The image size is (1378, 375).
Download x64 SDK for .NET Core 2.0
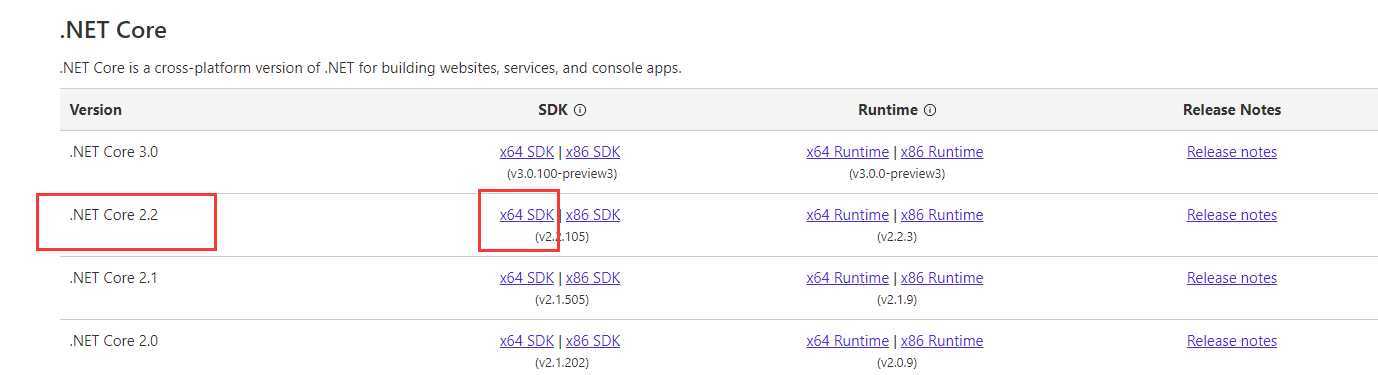click(527, 341)
